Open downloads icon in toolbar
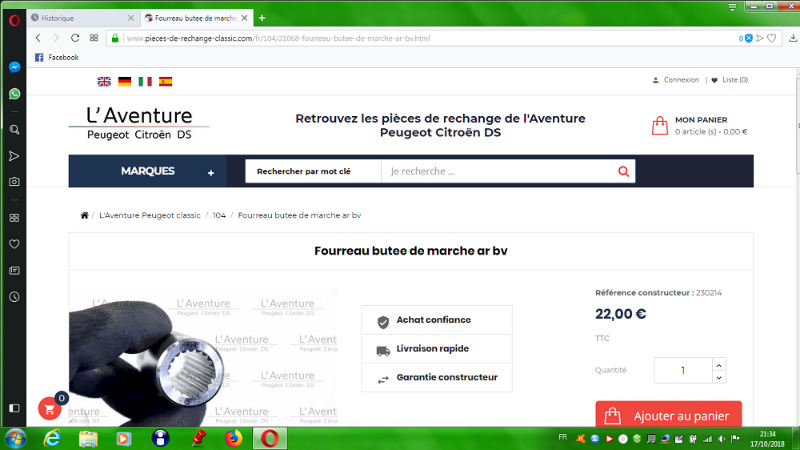Screen dimensions: 800x450 793,38
